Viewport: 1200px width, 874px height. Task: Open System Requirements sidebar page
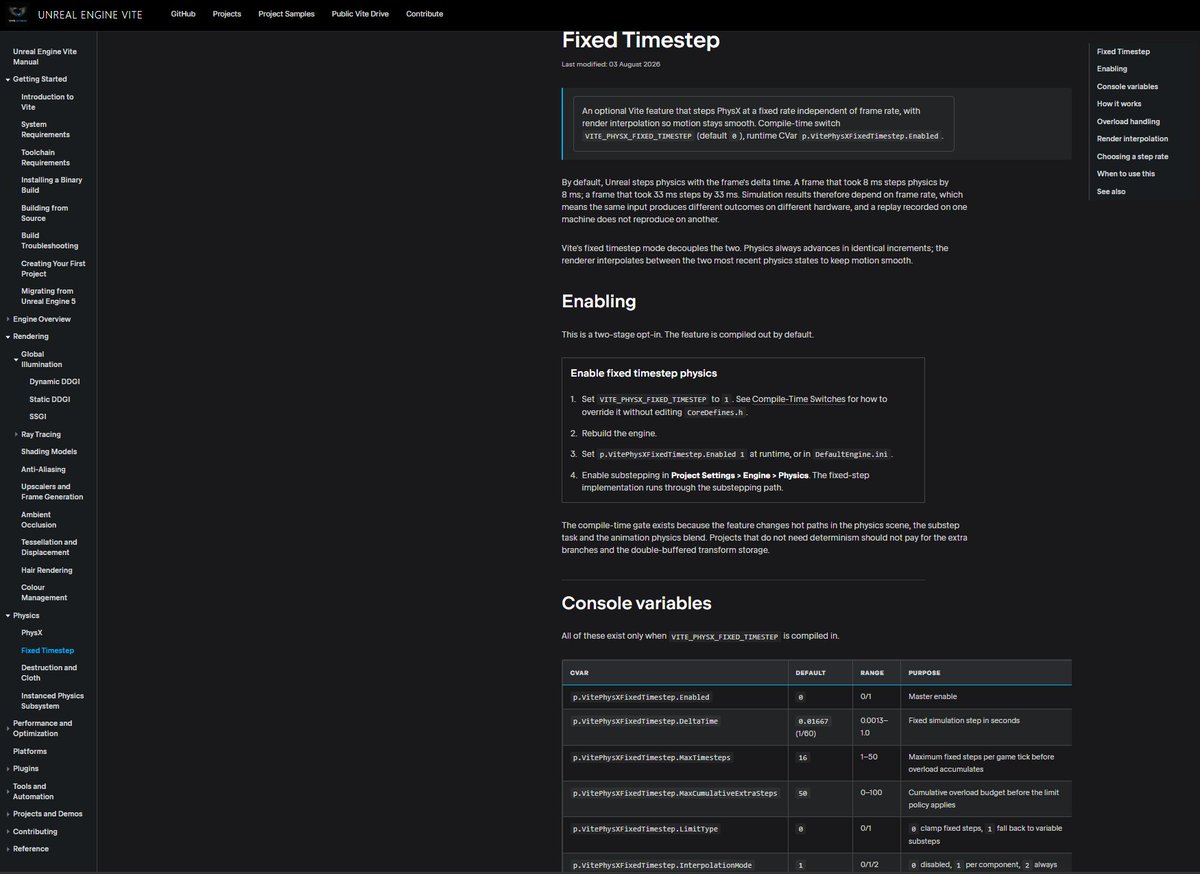pyautogui.click(x=45, y=129)
